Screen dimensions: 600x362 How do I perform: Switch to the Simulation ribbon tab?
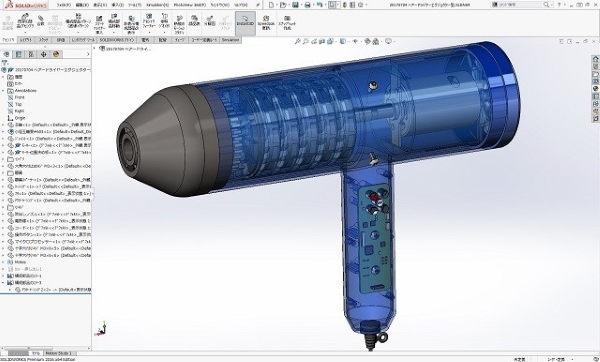tap(230, 40)
